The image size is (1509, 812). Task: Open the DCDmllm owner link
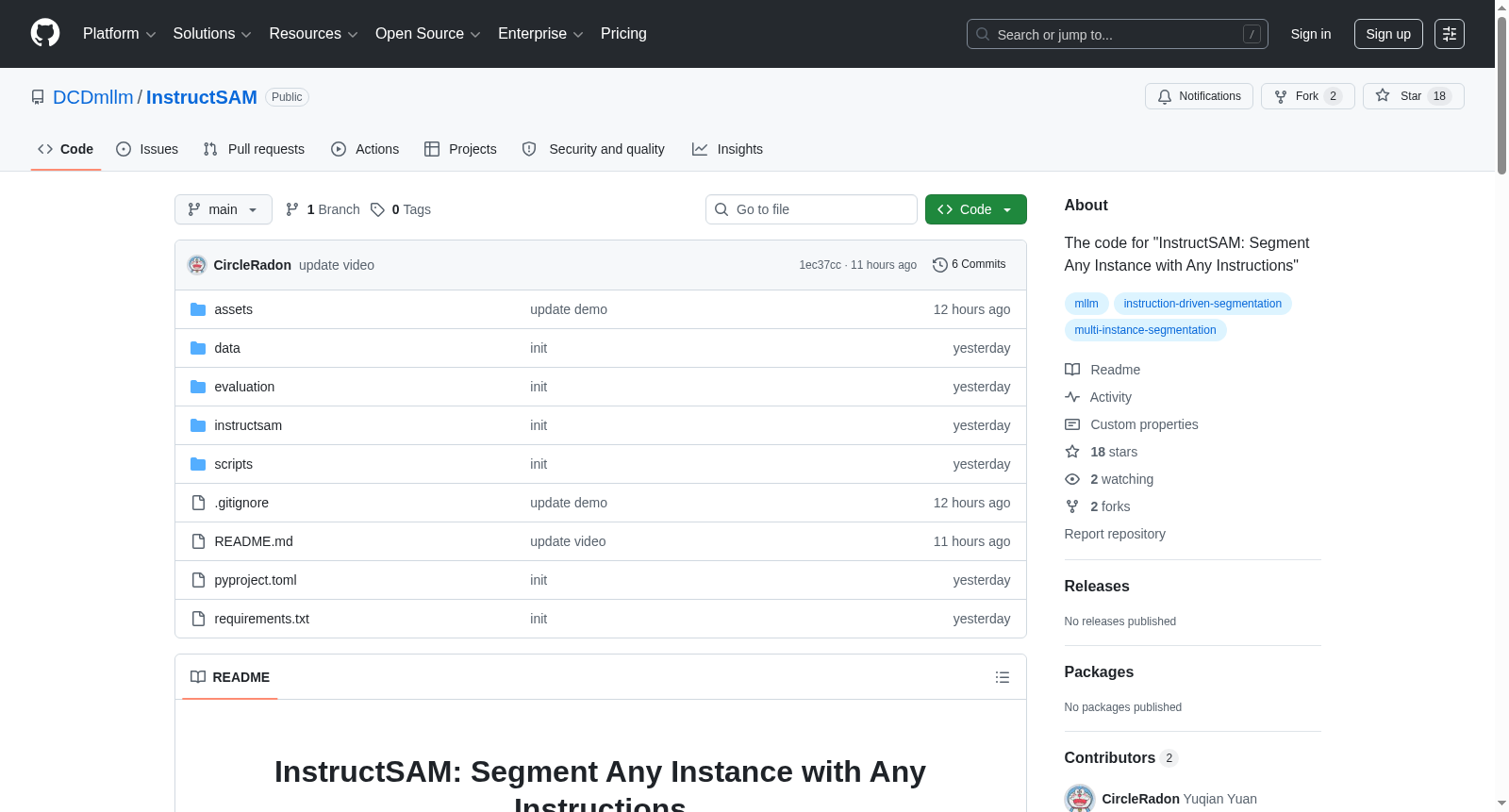pyautogui.click(x=93, y=97)
